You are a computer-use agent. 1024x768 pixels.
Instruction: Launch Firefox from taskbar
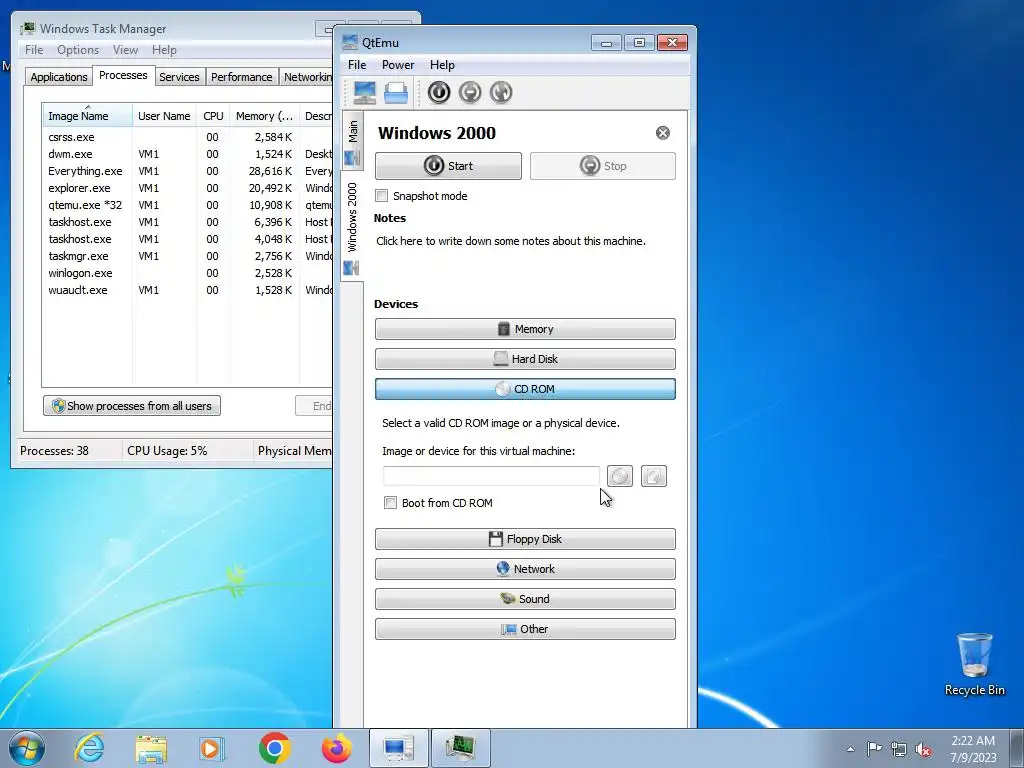(336, 748)
